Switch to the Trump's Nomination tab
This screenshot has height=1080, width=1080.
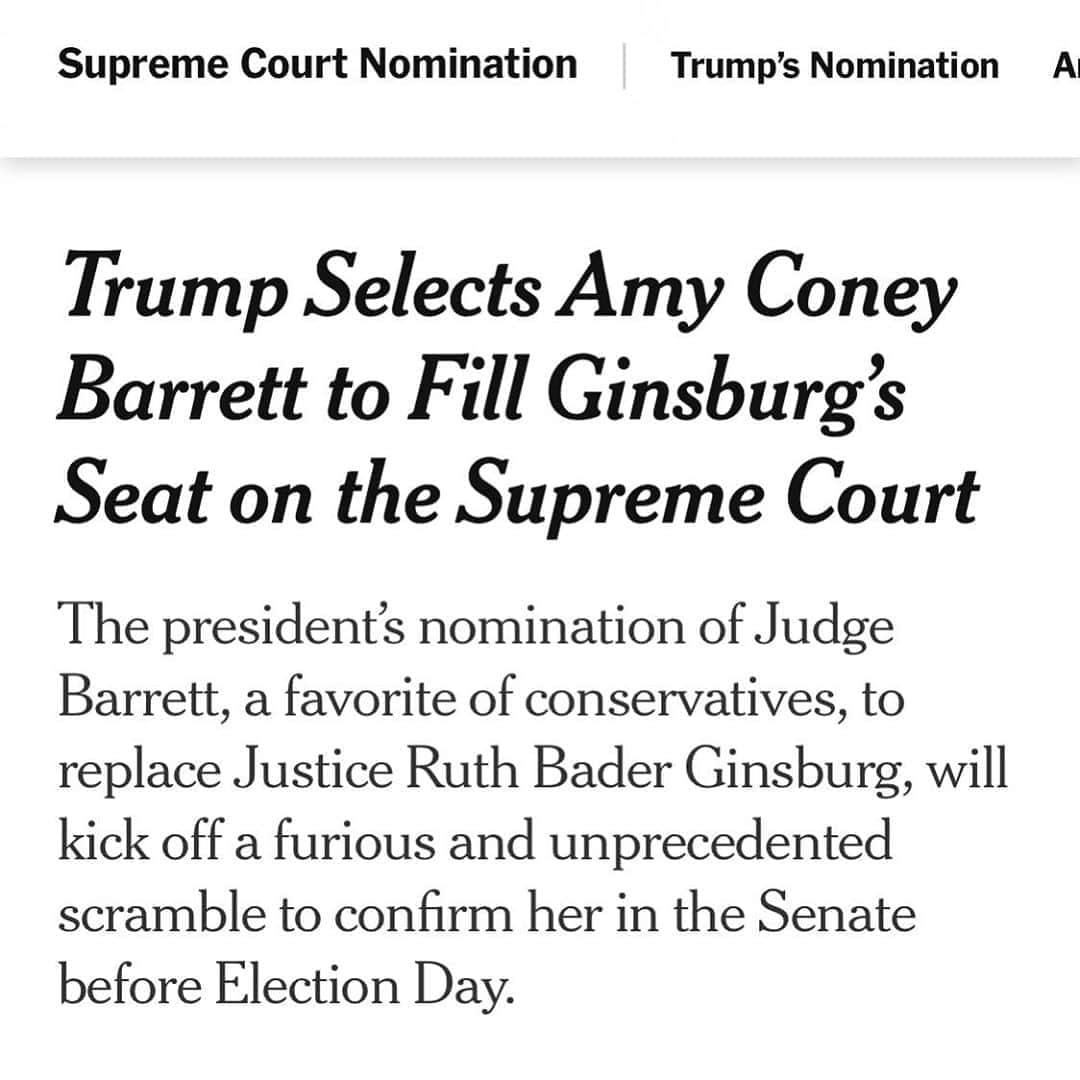[x=835, y=66]
